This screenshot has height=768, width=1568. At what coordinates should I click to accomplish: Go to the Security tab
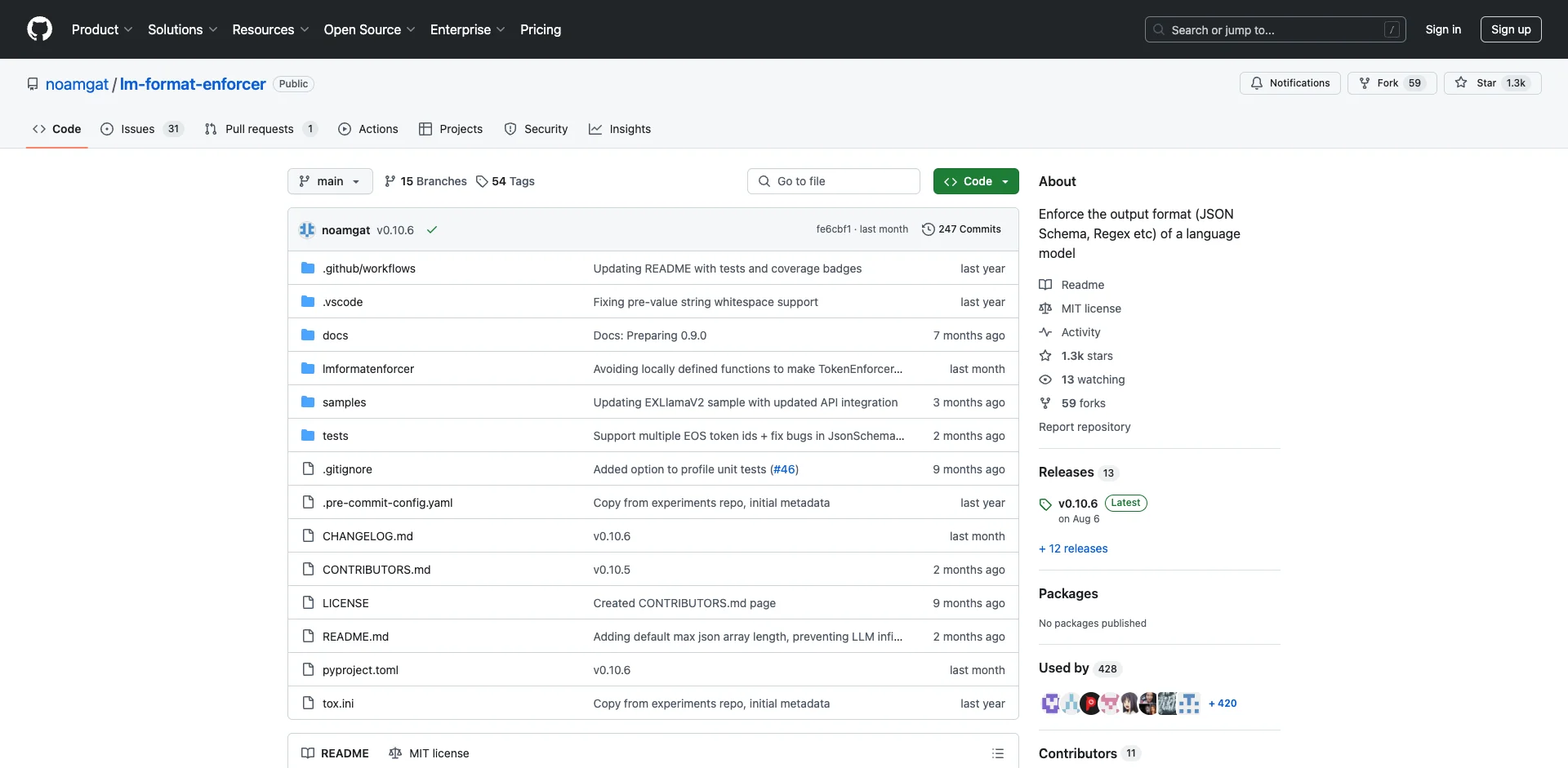[536, 129]
